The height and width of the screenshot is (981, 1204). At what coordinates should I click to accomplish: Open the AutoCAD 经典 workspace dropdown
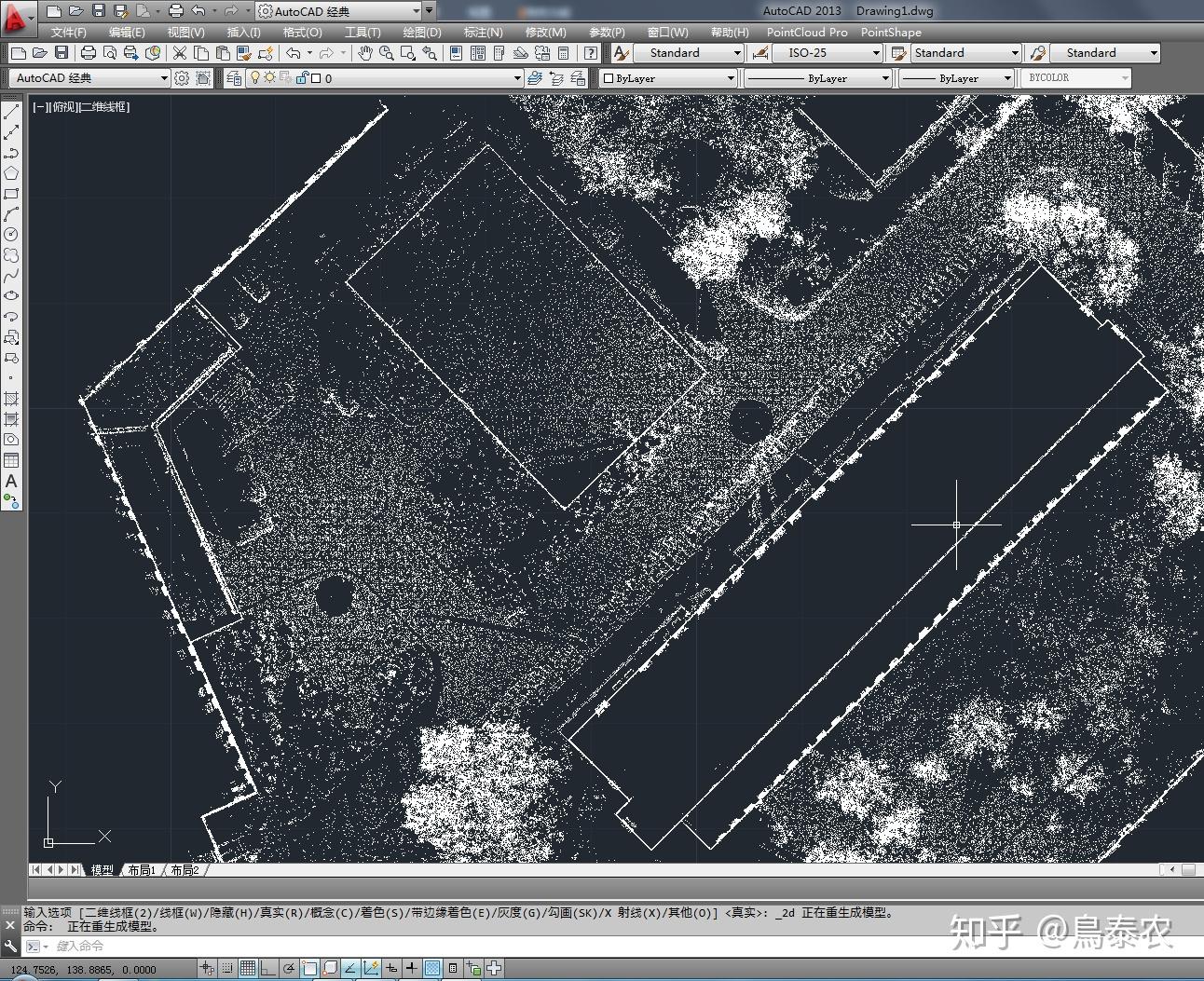coord(90,78)
